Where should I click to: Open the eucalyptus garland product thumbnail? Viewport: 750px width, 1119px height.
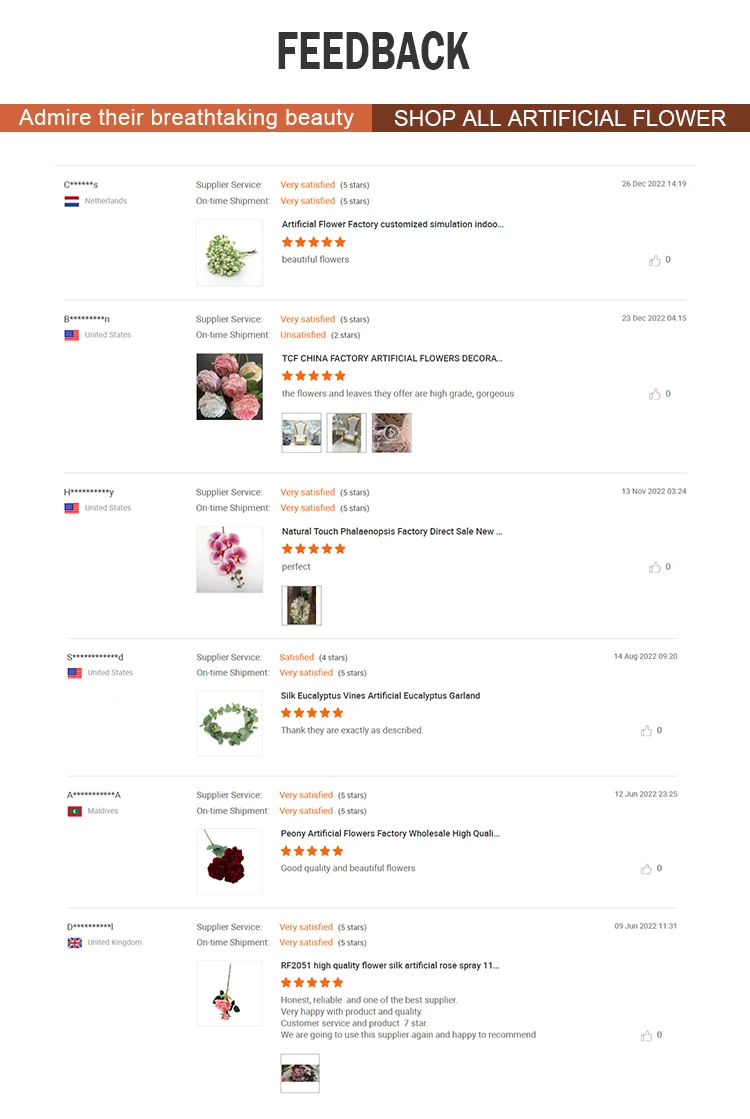tap(230, 723)
